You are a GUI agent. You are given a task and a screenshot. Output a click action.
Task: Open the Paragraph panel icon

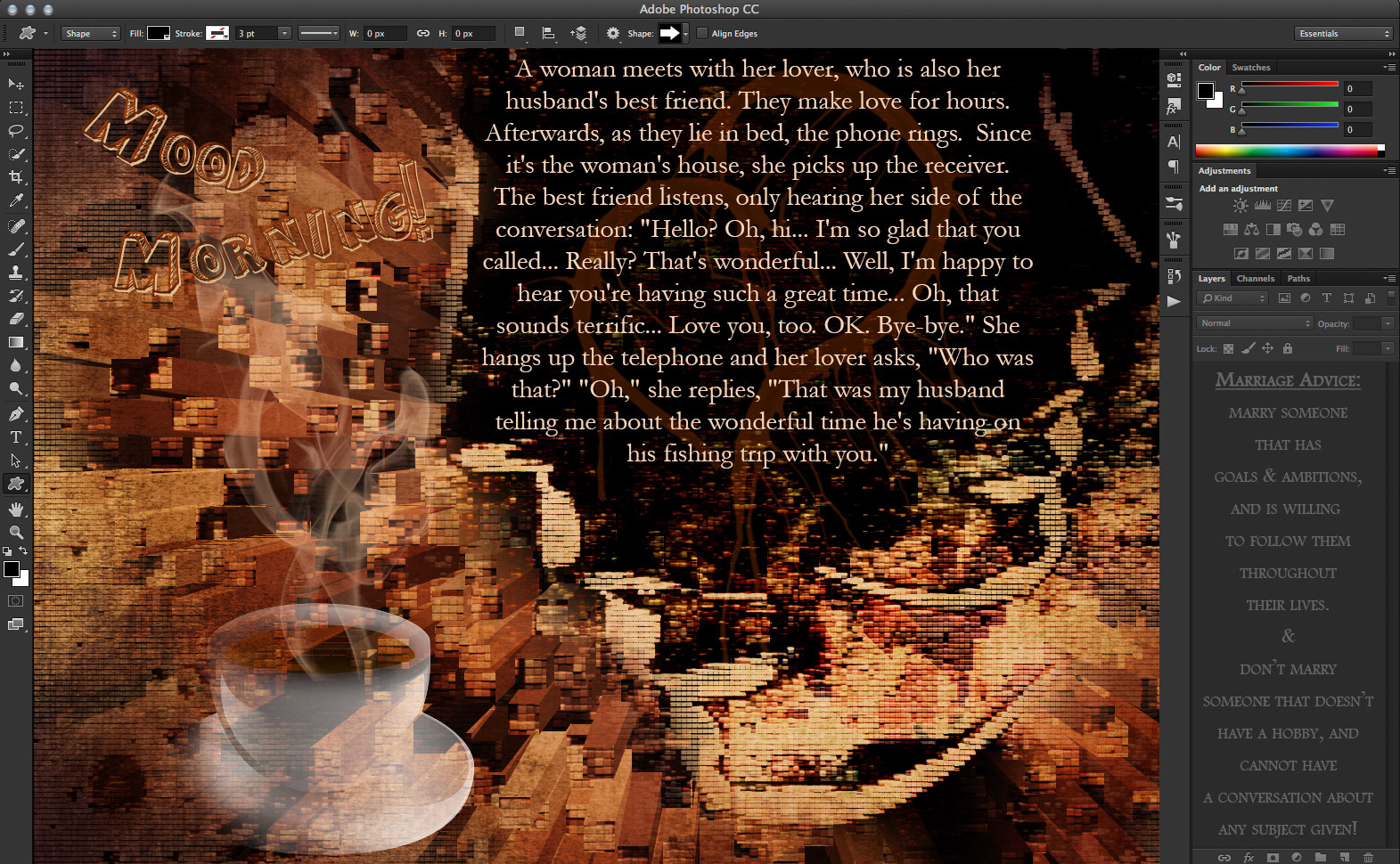1174,167
